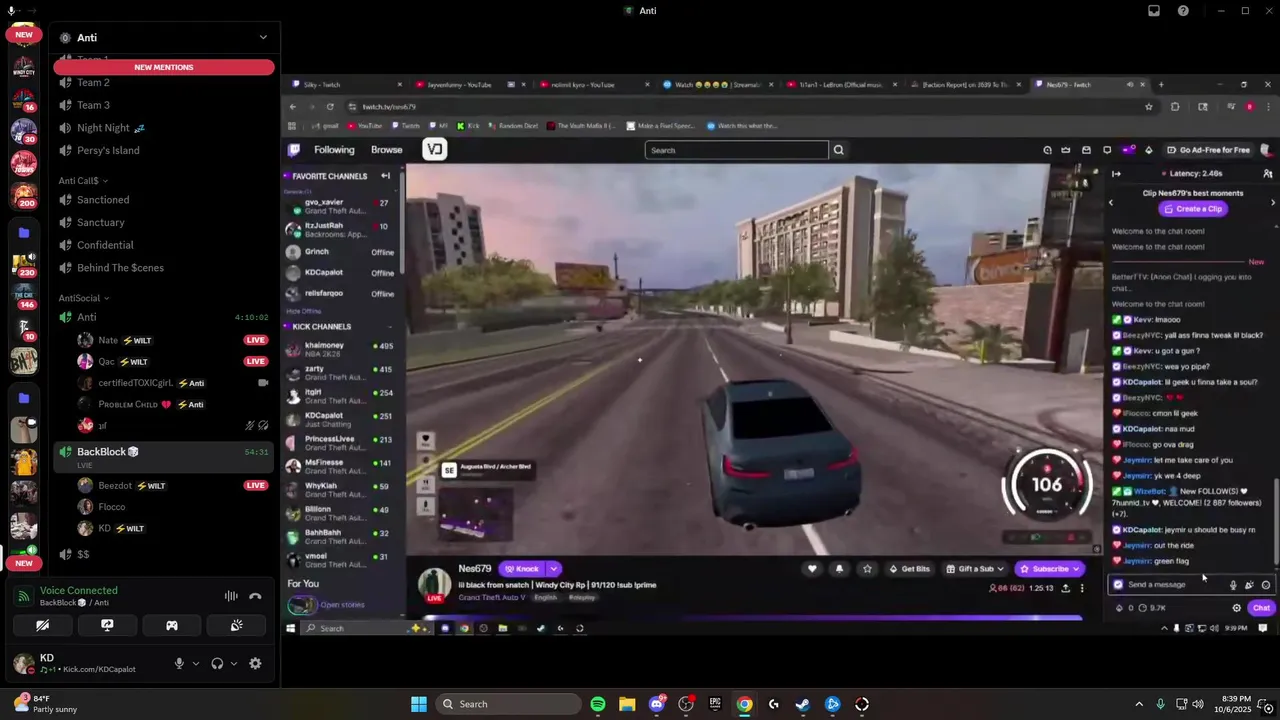The width and height of the screenshot is (1280, 720).
Task: Open Discord help icon in title bar
Action: tap(1183, 11)
